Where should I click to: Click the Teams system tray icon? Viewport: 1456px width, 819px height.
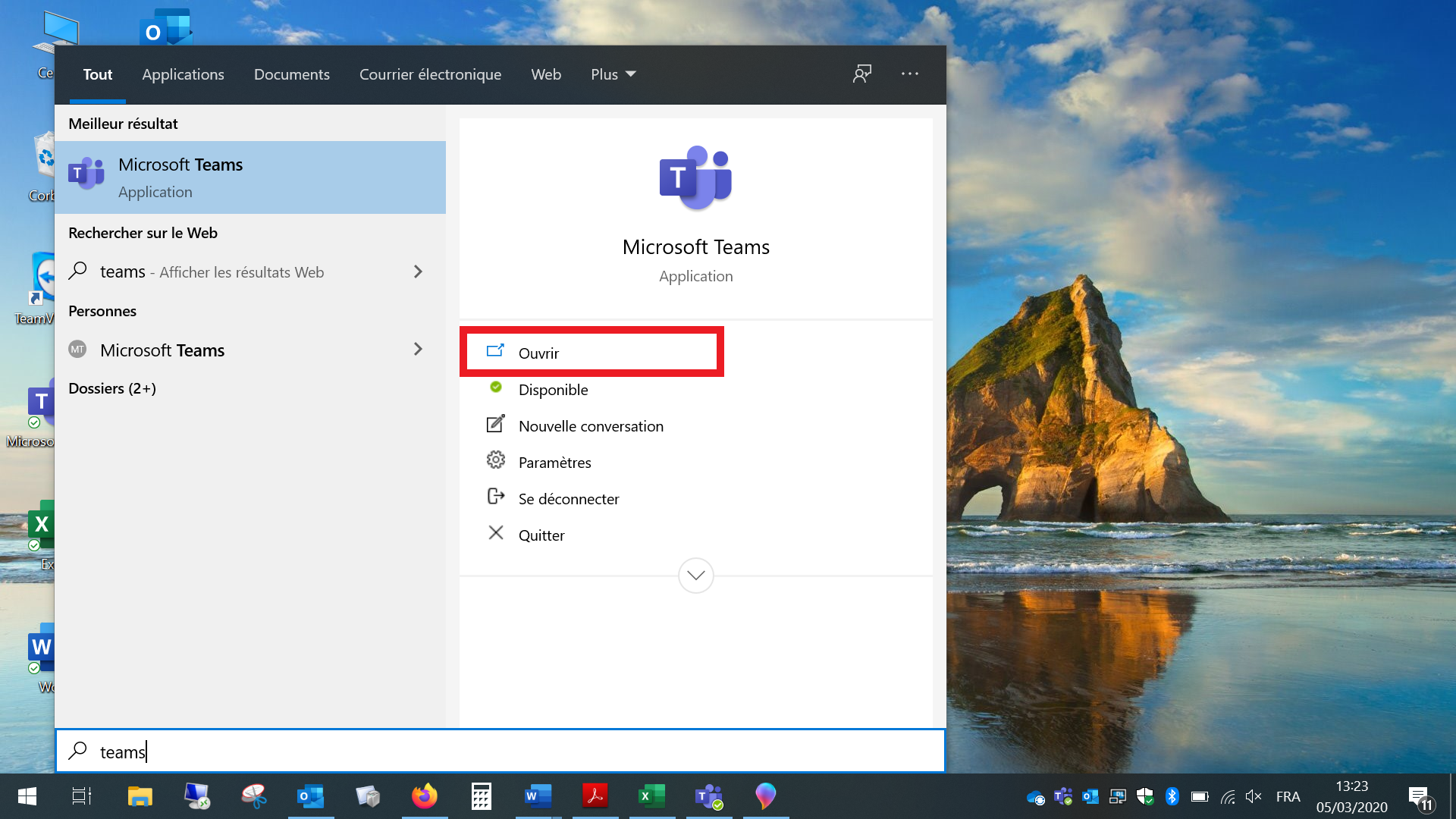1063,797
